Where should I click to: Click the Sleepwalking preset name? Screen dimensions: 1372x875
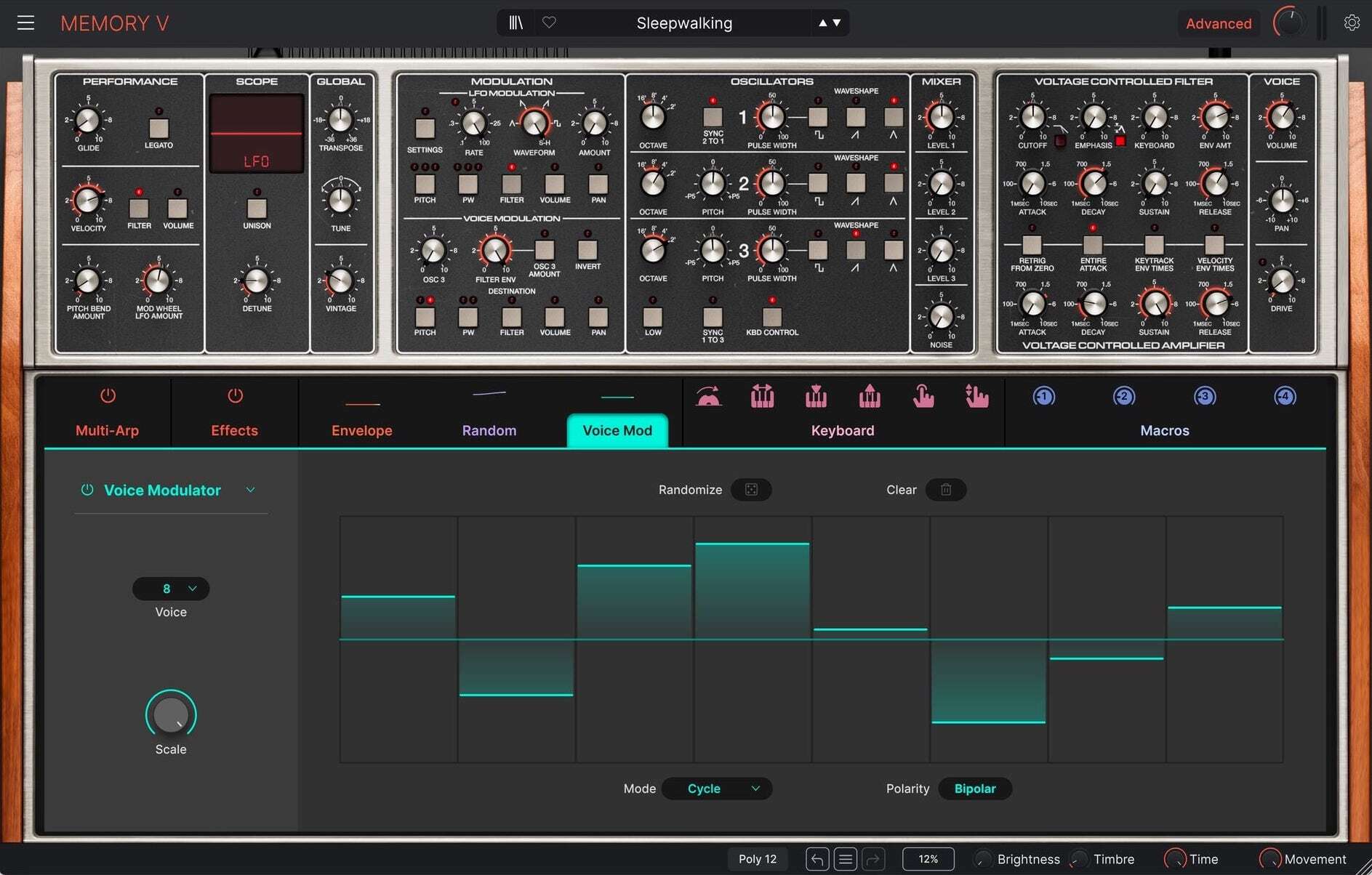[684, 23]
